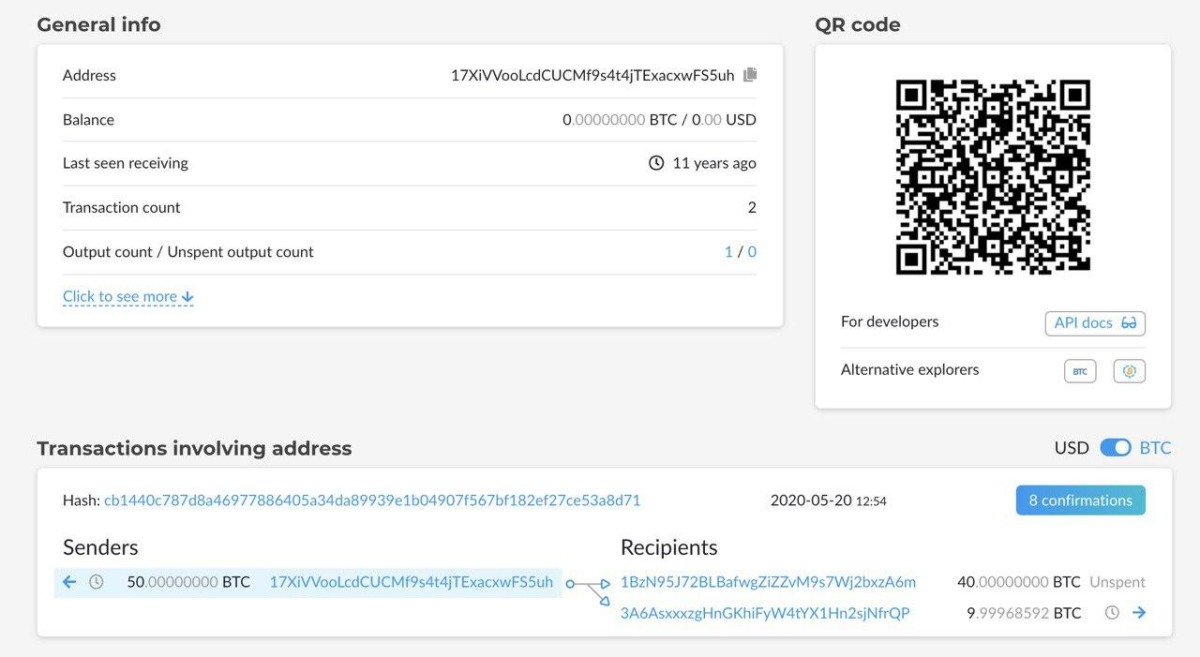The image size is (1200, 657).
Task: Click the clock icon next to 11 years ago
Action: [x=656, y=163]
